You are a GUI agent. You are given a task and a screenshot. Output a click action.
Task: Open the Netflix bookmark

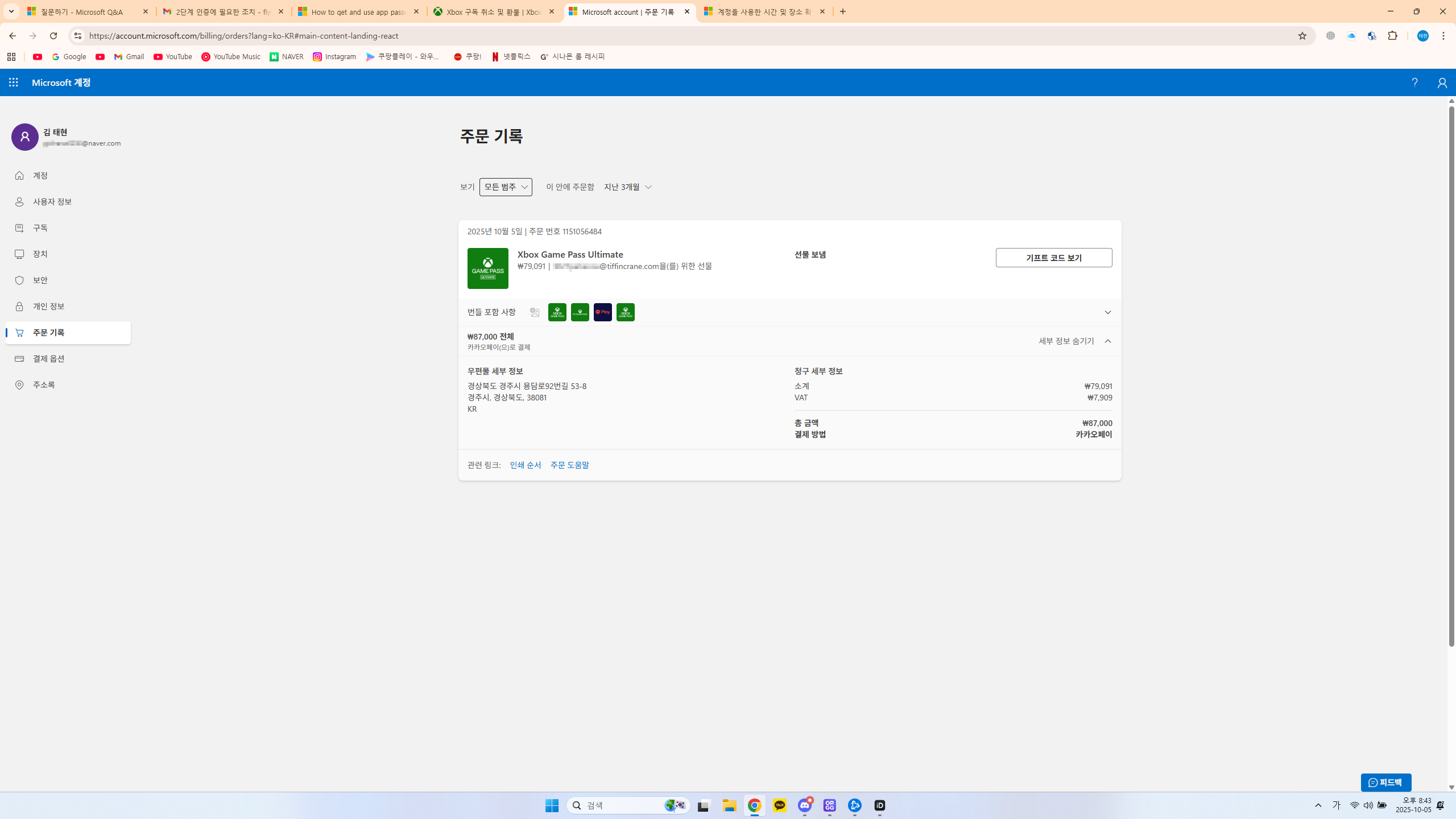[511, 57]
